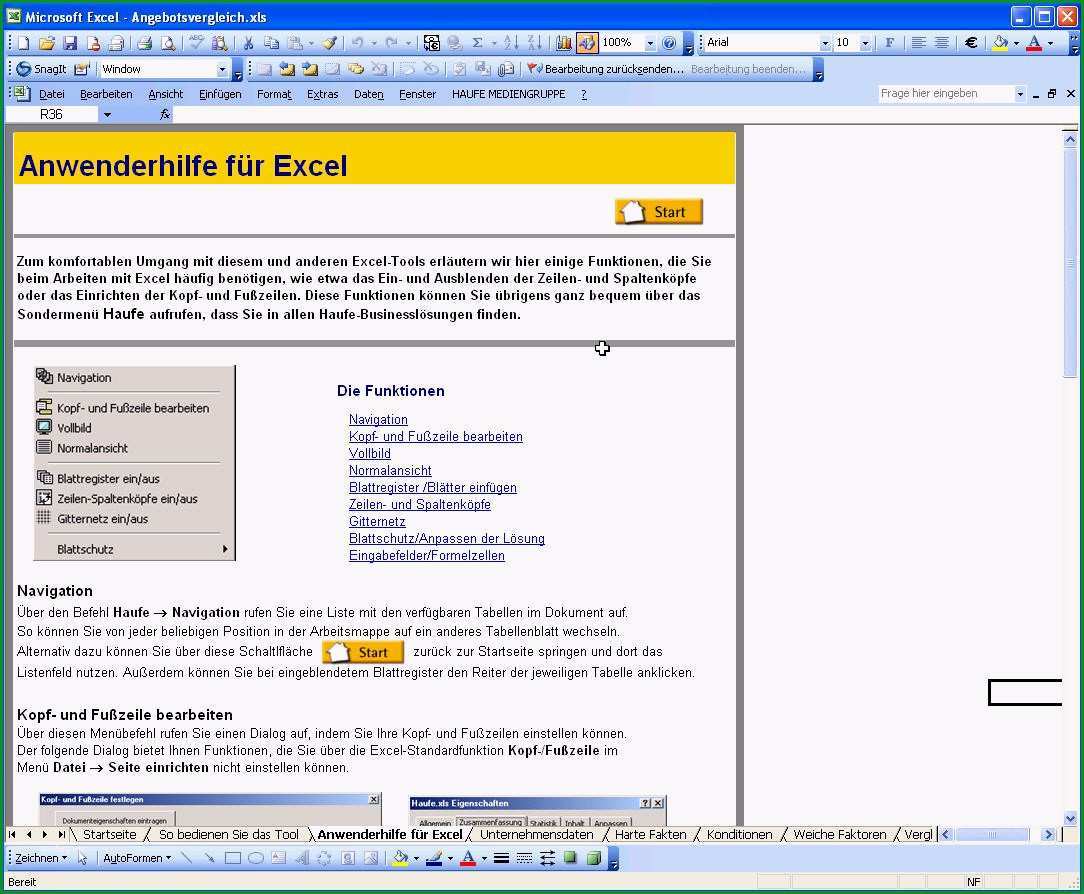Align text left in formatting toolbar
1084x894 pixels.
point(918,43)
